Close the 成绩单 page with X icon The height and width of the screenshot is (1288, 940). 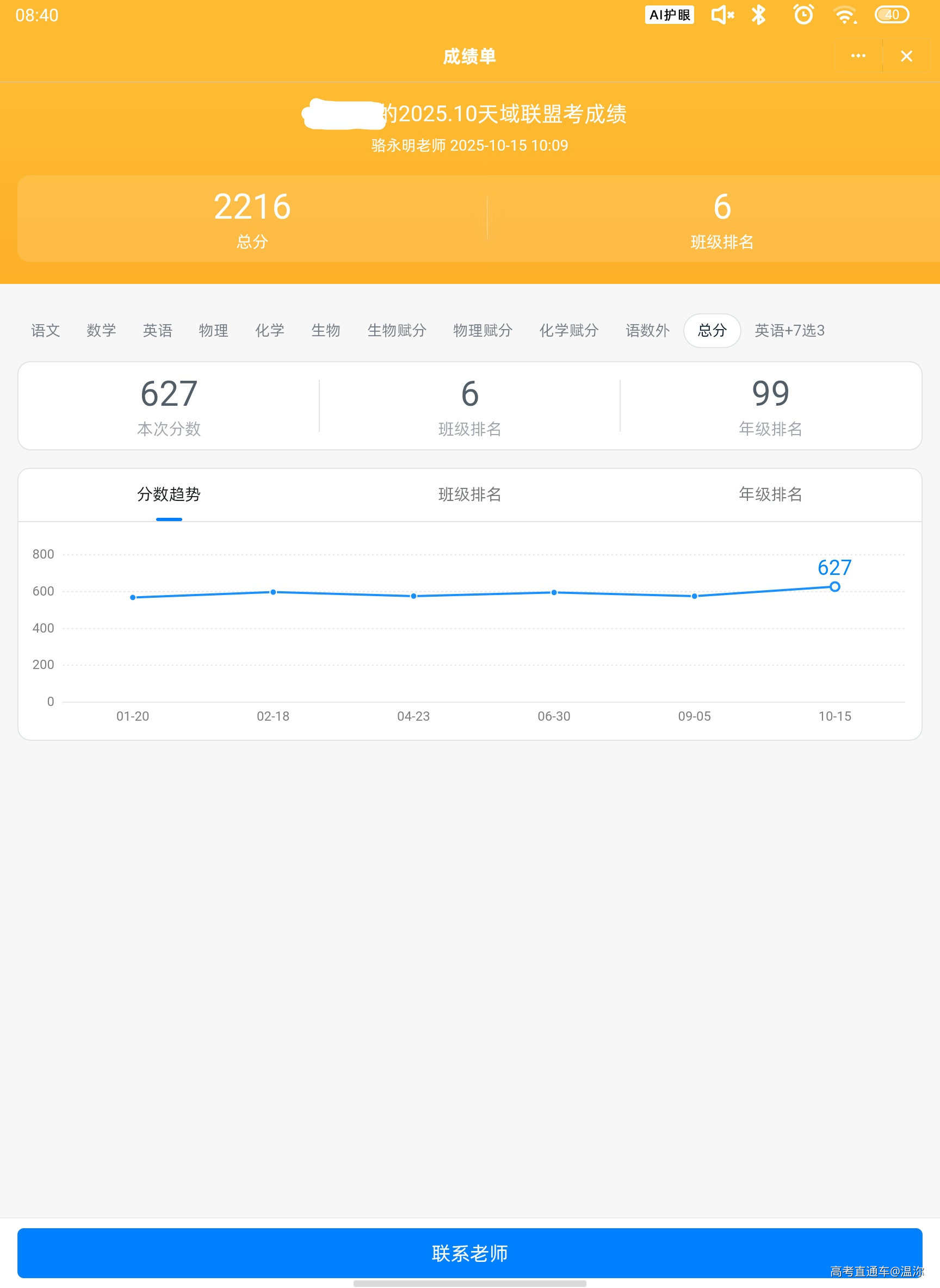tap(906, 56)
